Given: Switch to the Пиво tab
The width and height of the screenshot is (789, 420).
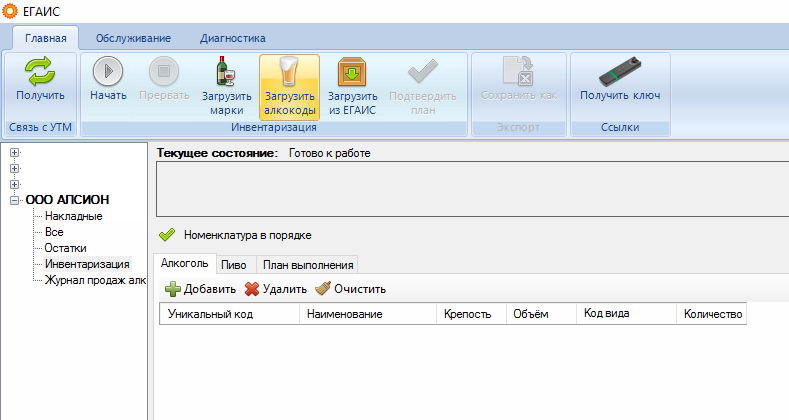Looking at the screenshot, I should point(234,265).
